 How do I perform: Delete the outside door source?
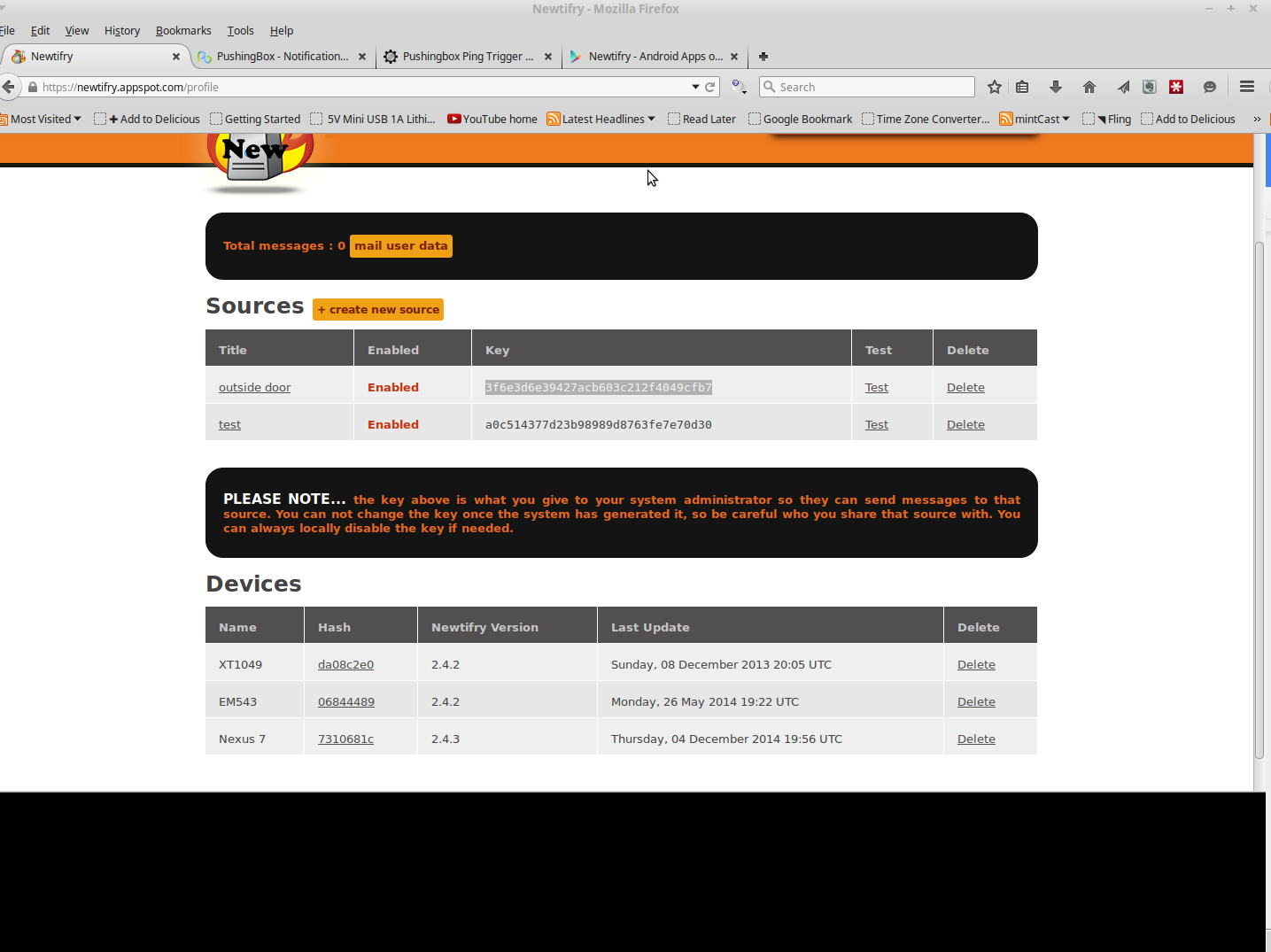point(965,388)
